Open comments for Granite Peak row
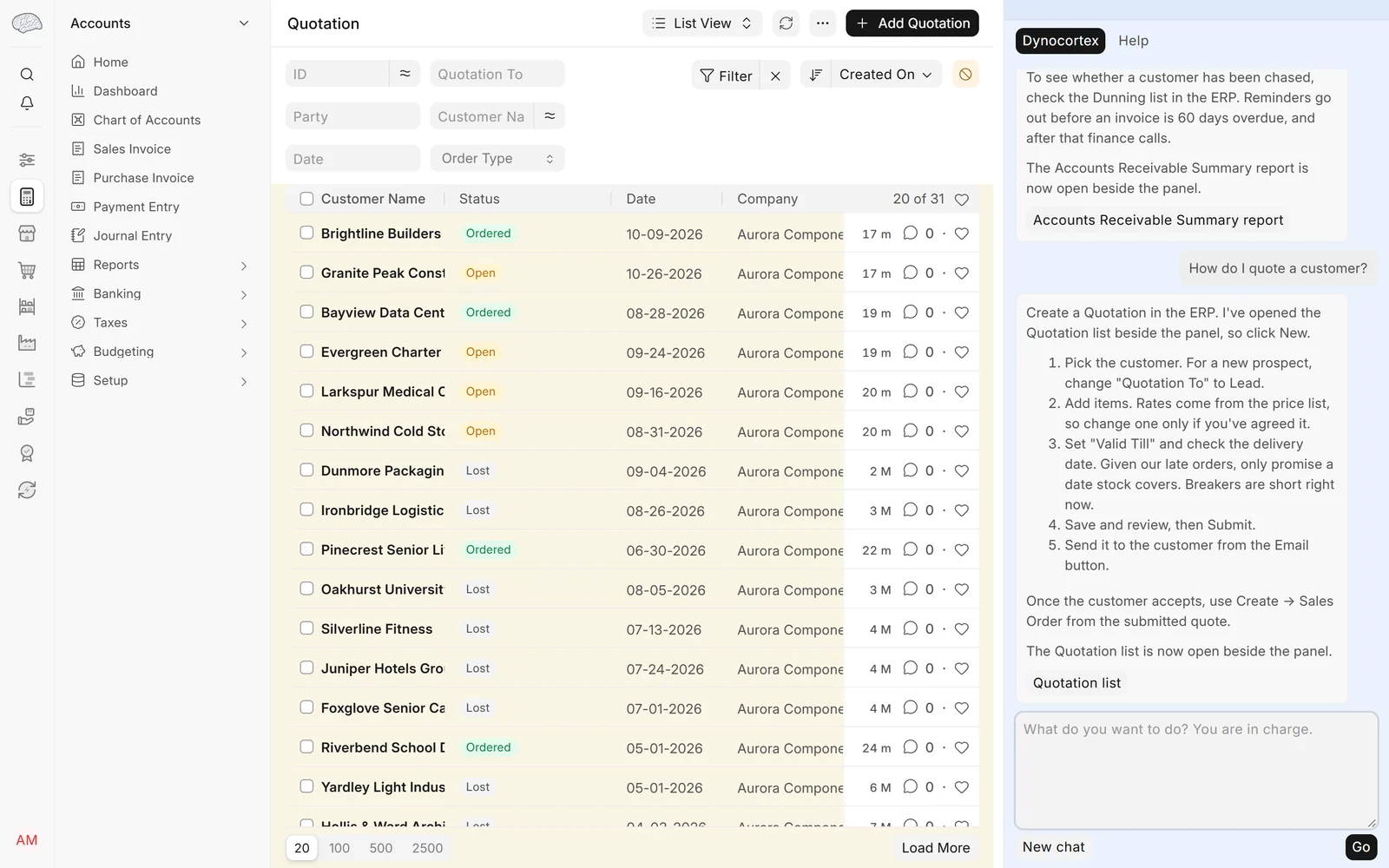This screenshot has width=1389, height=868. tap(910, 273)
